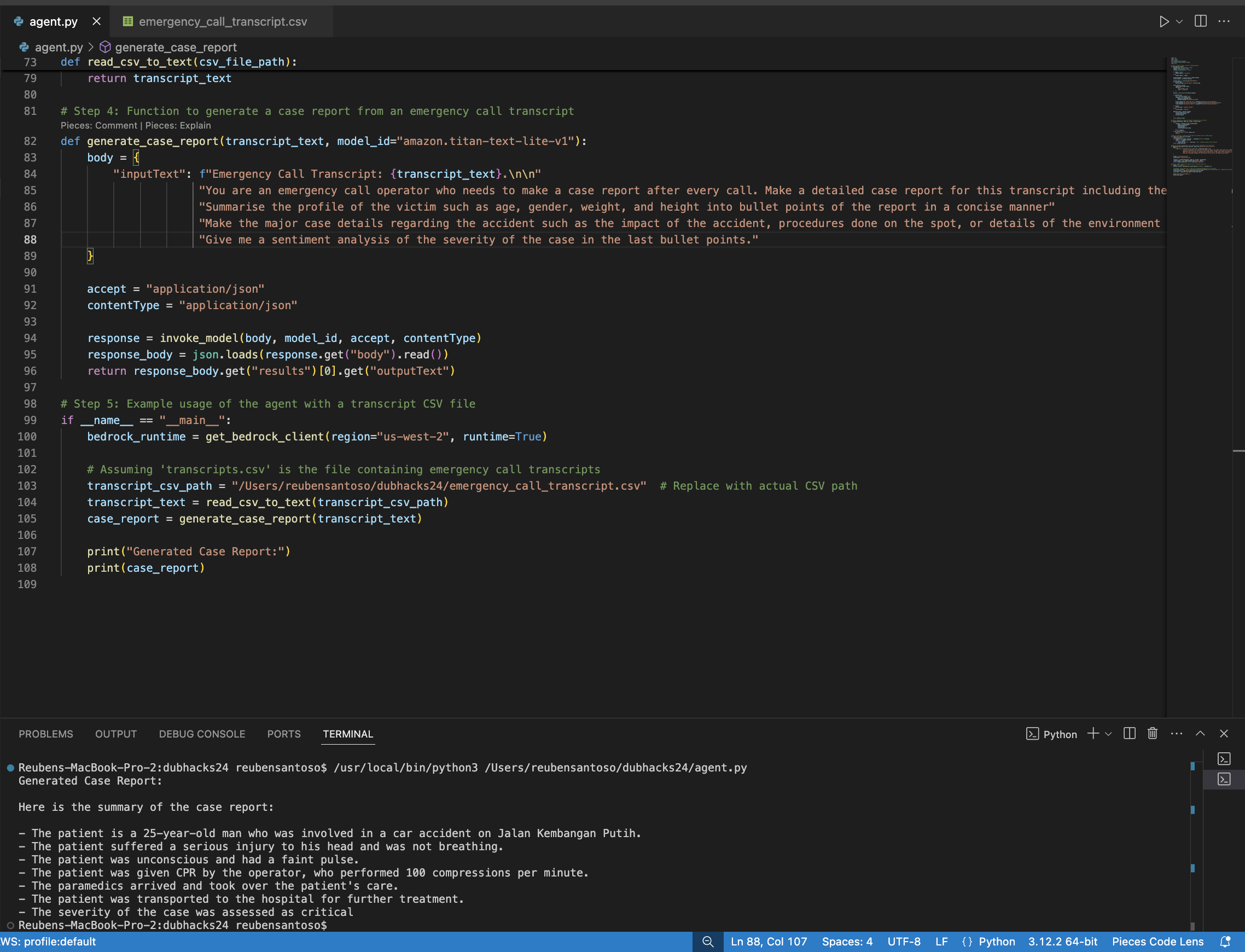The height and width of the screenshot is (952, 1245).
Task: Close the agent.py tab
Action: pos(96,21)
